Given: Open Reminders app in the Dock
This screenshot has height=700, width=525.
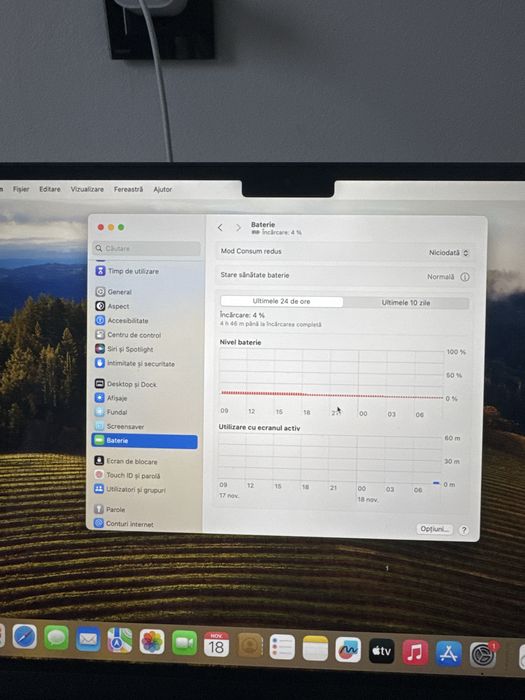Looking at the screenshot, I should click(x=282, y=647).
